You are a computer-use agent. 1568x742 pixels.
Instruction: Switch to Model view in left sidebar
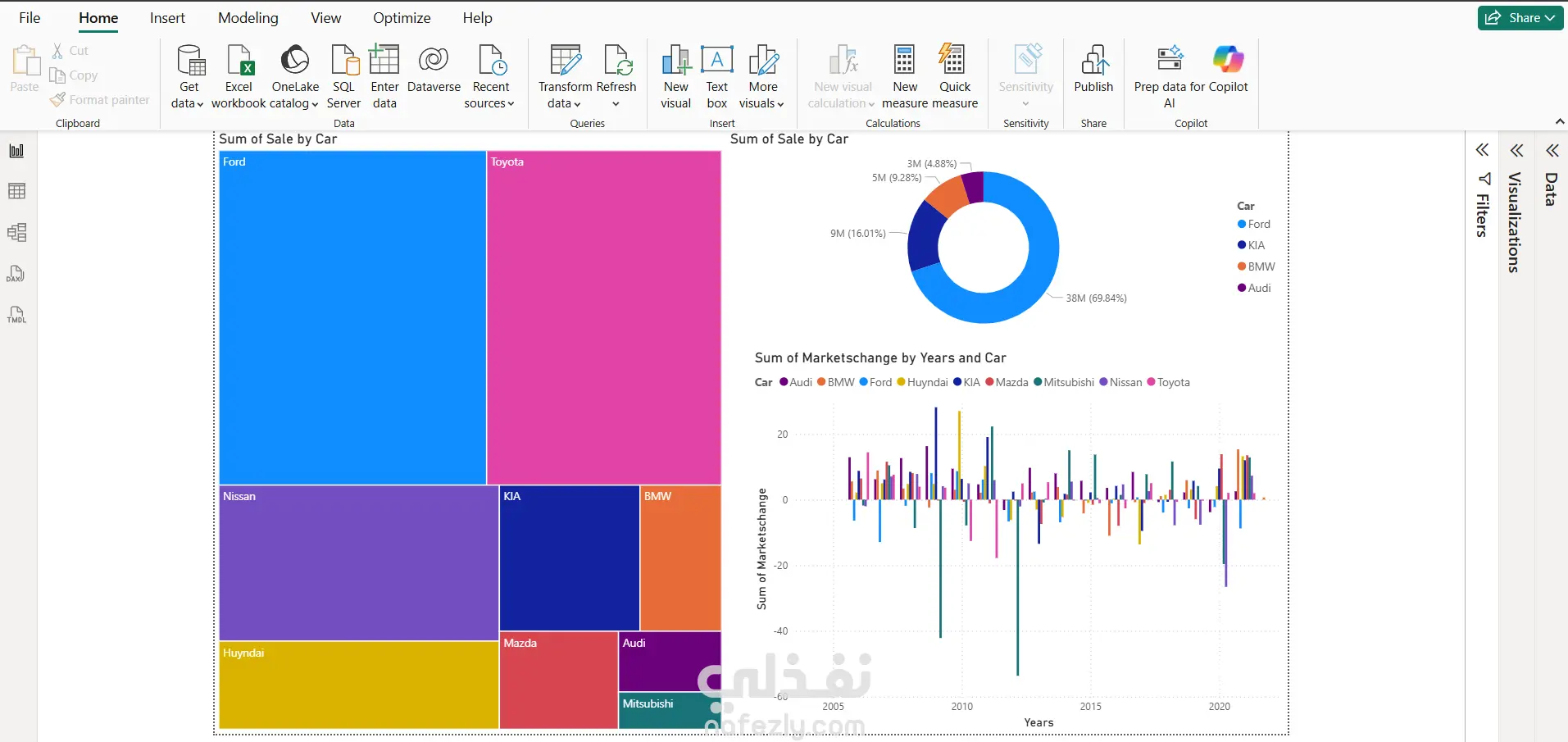[x=16, y=232]
